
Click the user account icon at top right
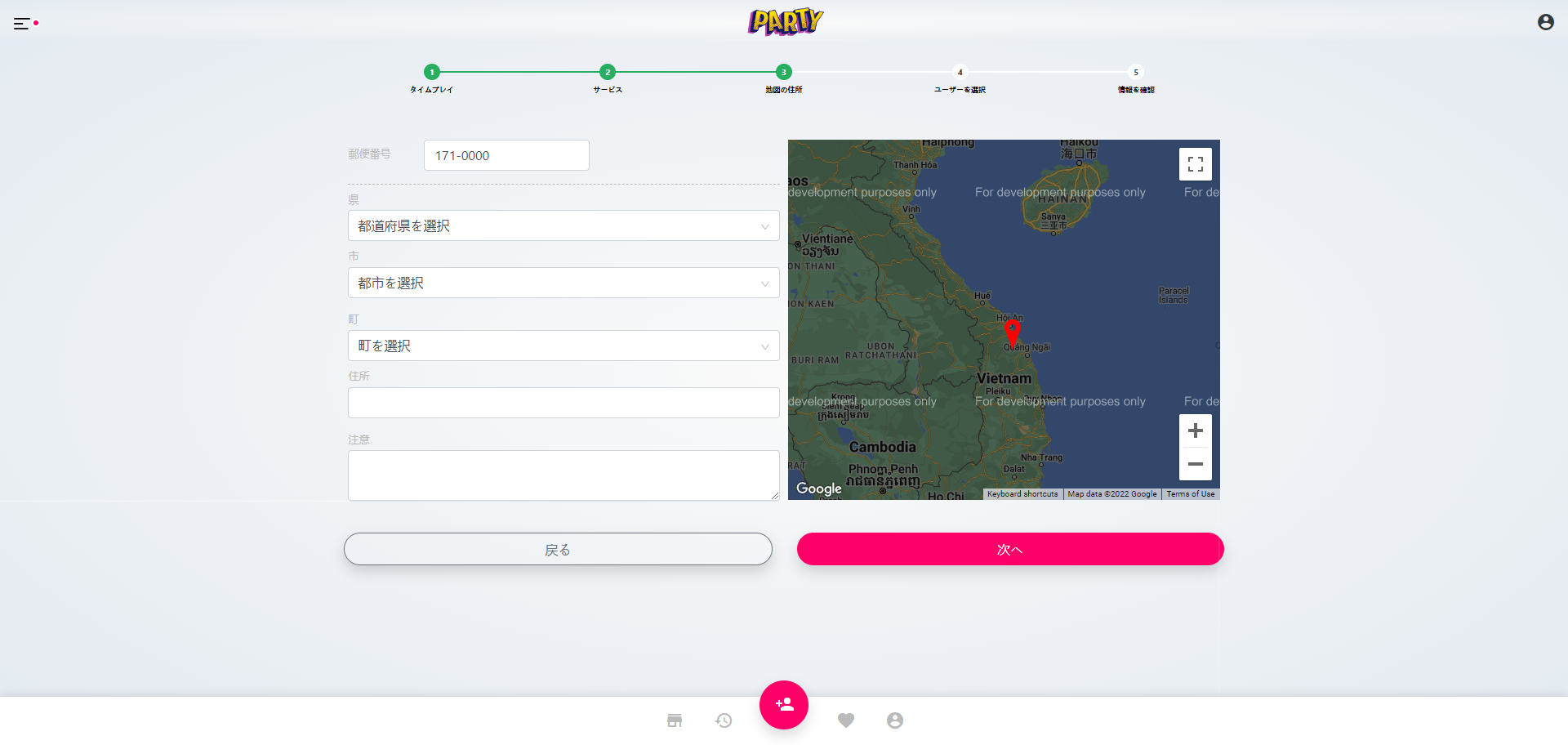tap(1545, 23)
